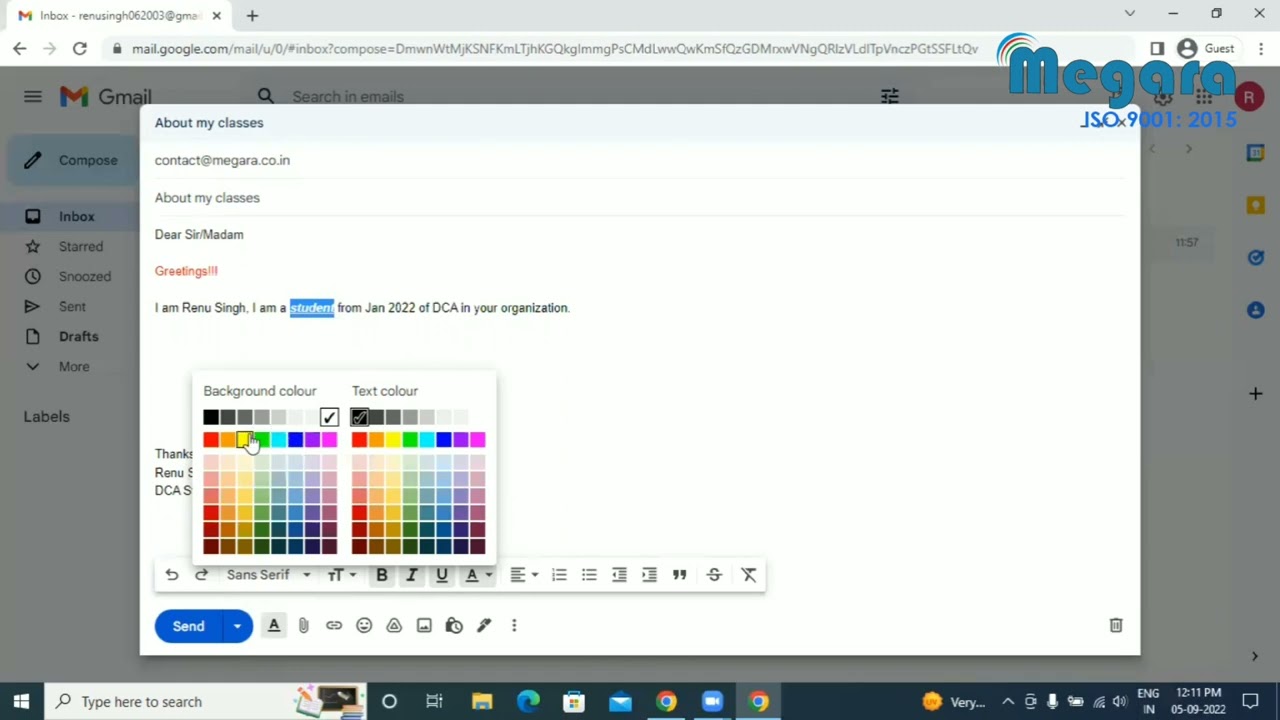Screen dimensions: 1280x720
Task: Pick magenta text colour swatch
Action: click(x=477, y=440)
